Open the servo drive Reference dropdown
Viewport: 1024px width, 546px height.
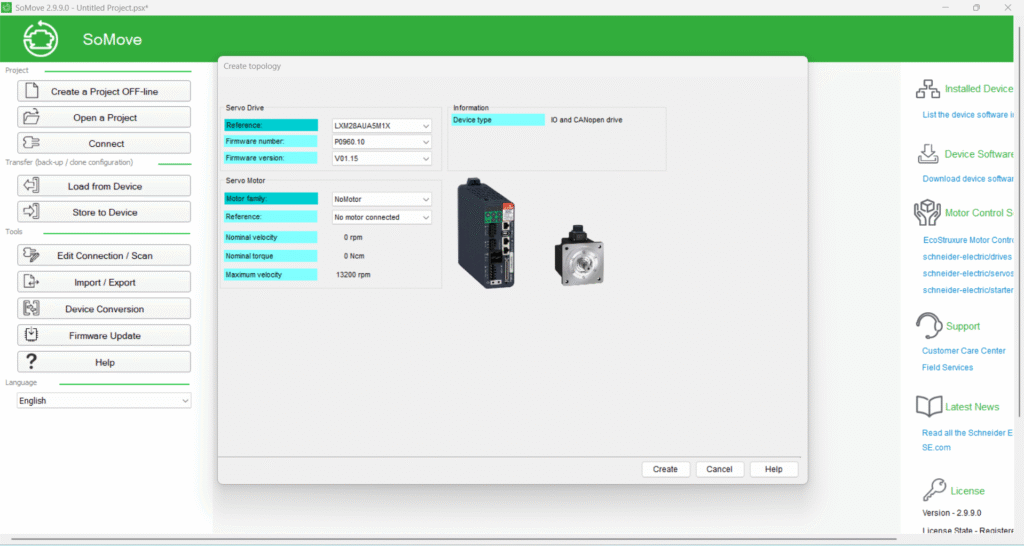click(x=381, y=126)
